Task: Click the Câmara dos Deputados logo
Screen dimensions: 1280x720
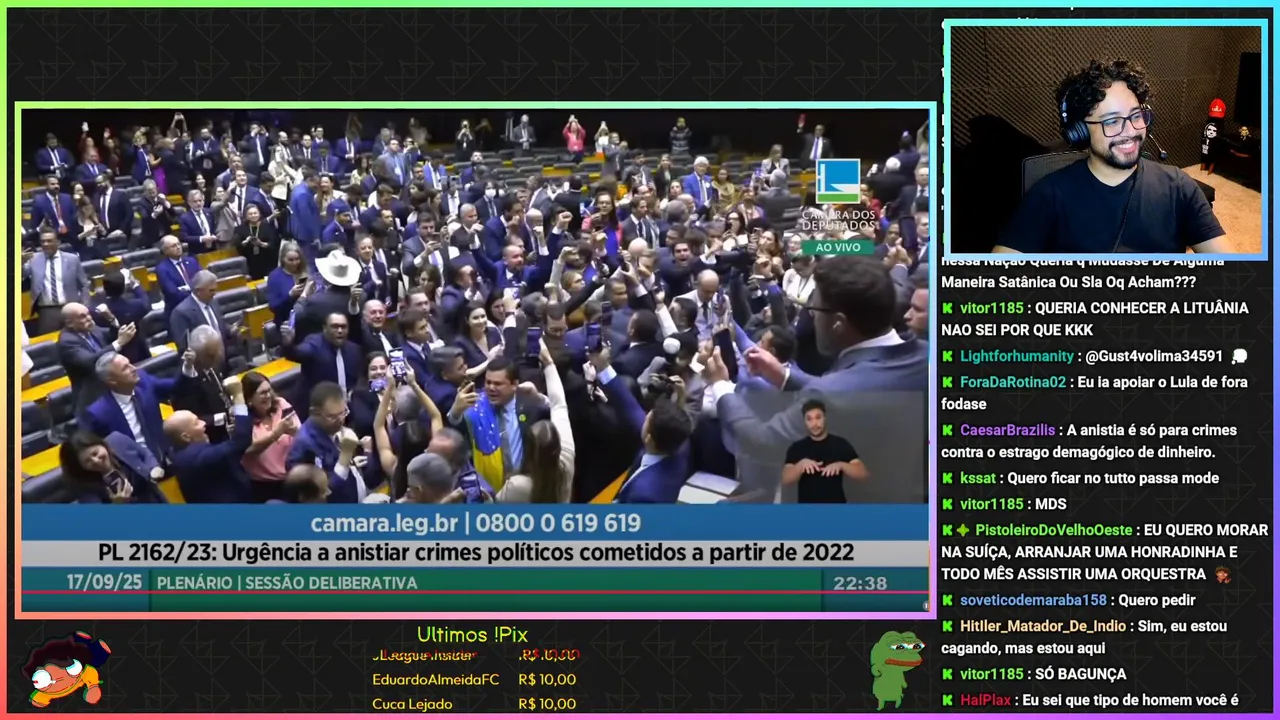Action: 837,195
